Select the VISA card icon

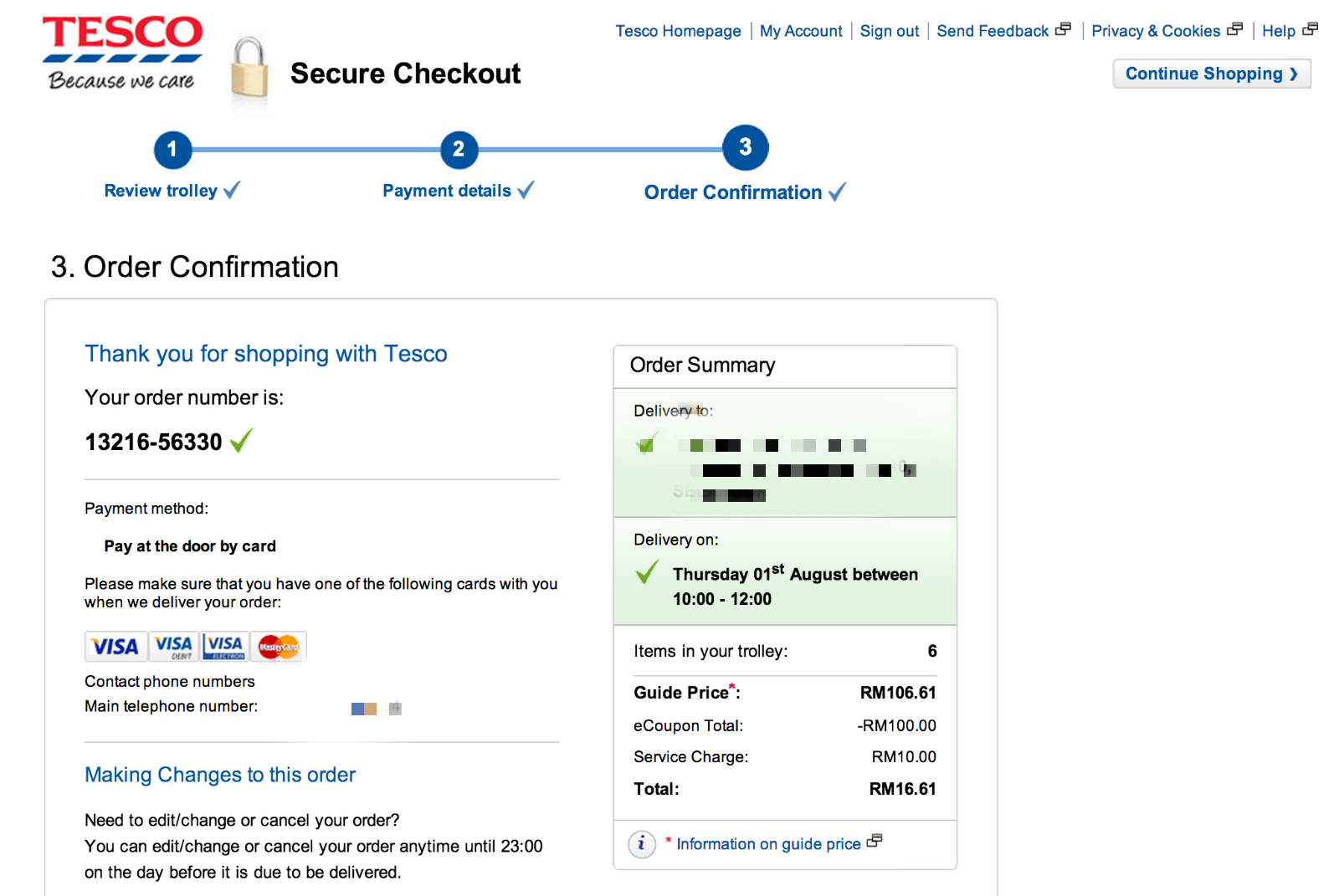click(x=115, y=646)
